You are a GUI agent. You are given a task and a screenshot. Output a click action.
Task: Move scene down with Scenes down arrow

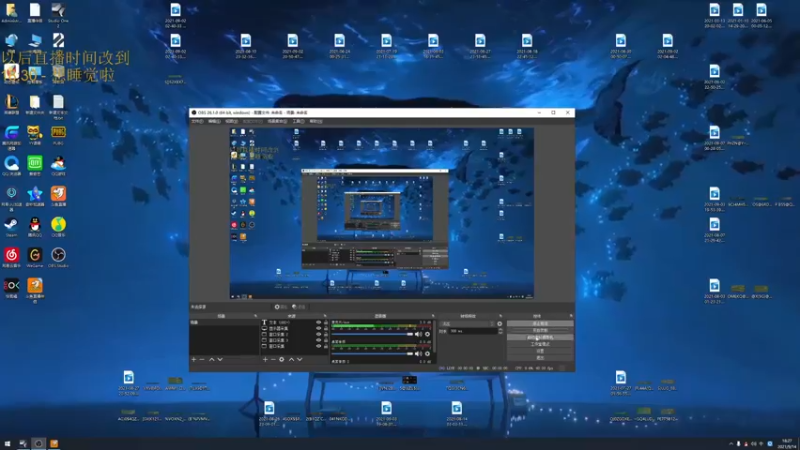(220, 360)
